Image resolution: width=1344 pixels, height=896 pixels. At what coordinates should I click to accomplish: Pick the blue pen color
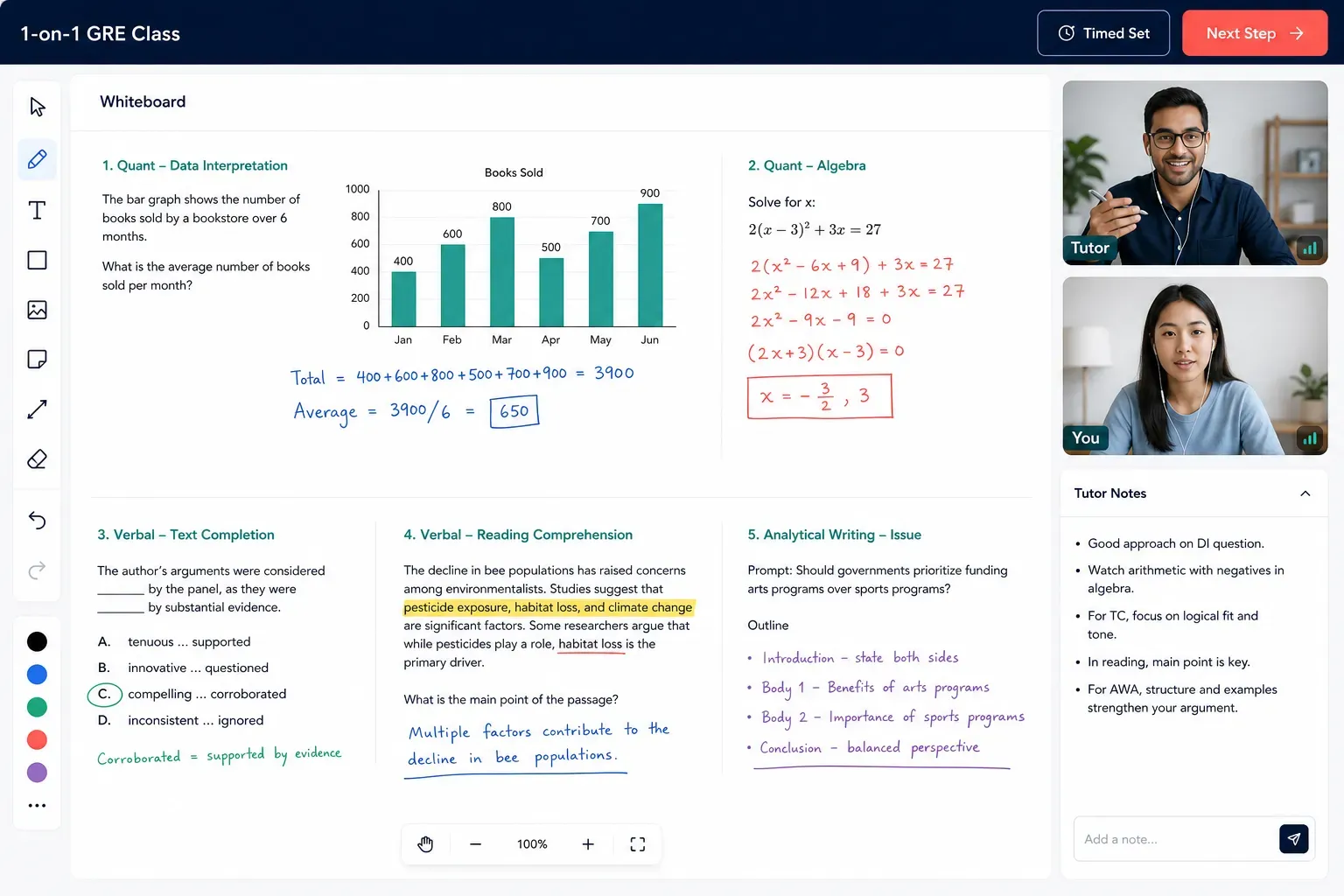point(37,675)
